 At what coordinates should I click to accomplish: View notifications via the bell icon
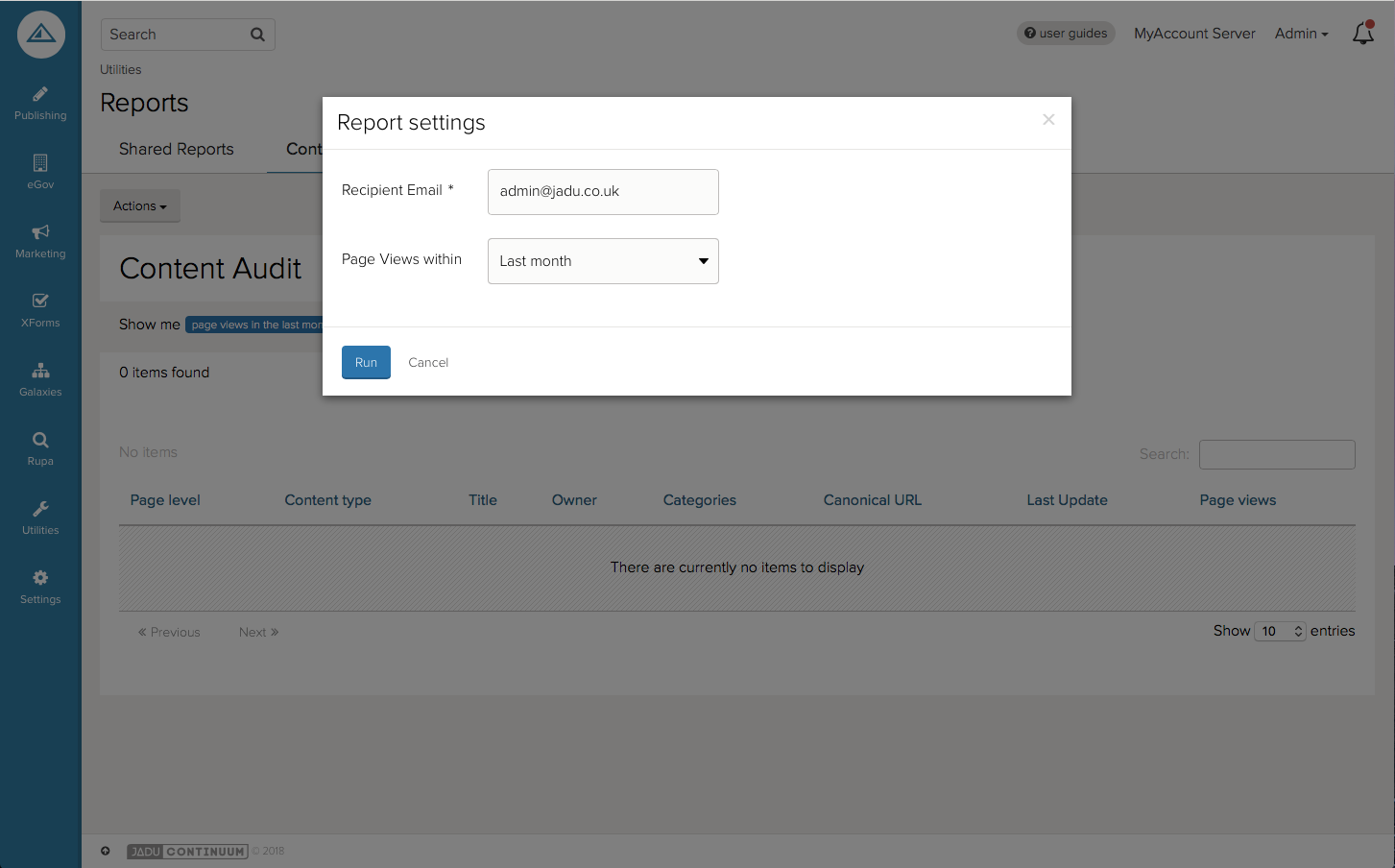tap(1362, 34)
